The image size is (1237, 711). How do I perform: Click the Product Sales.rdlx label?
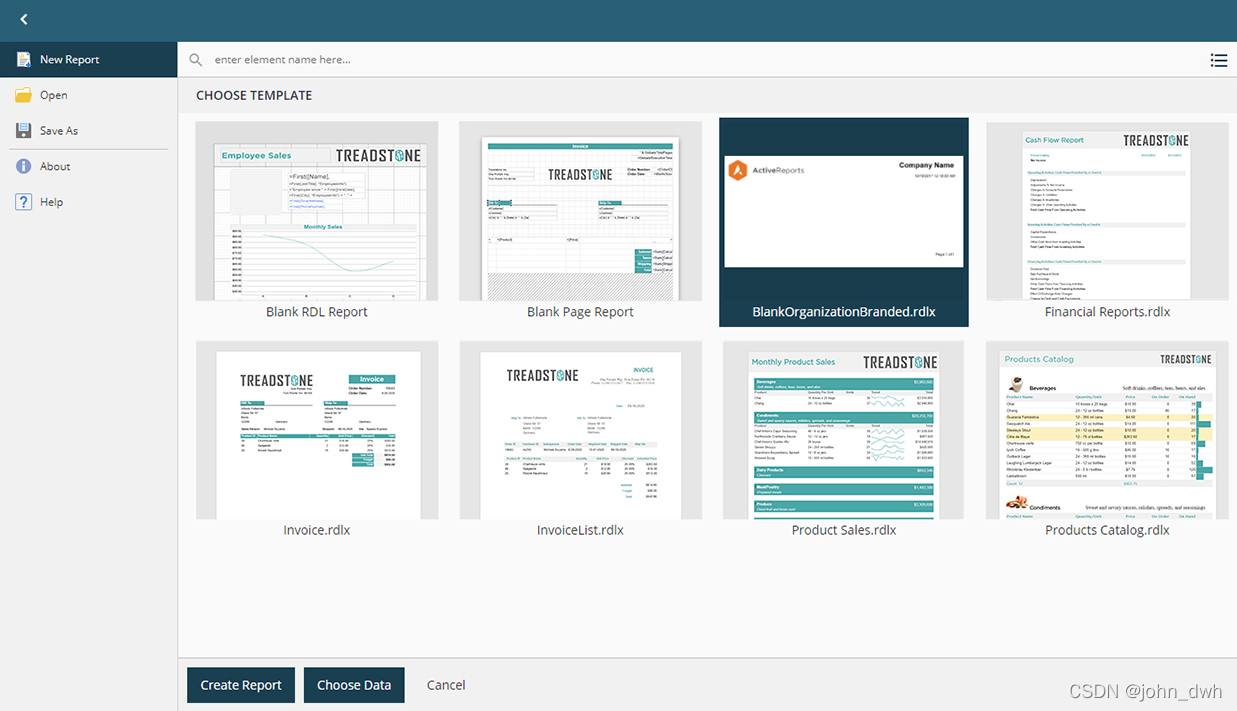pyautogui.click(x=844, y=530)
